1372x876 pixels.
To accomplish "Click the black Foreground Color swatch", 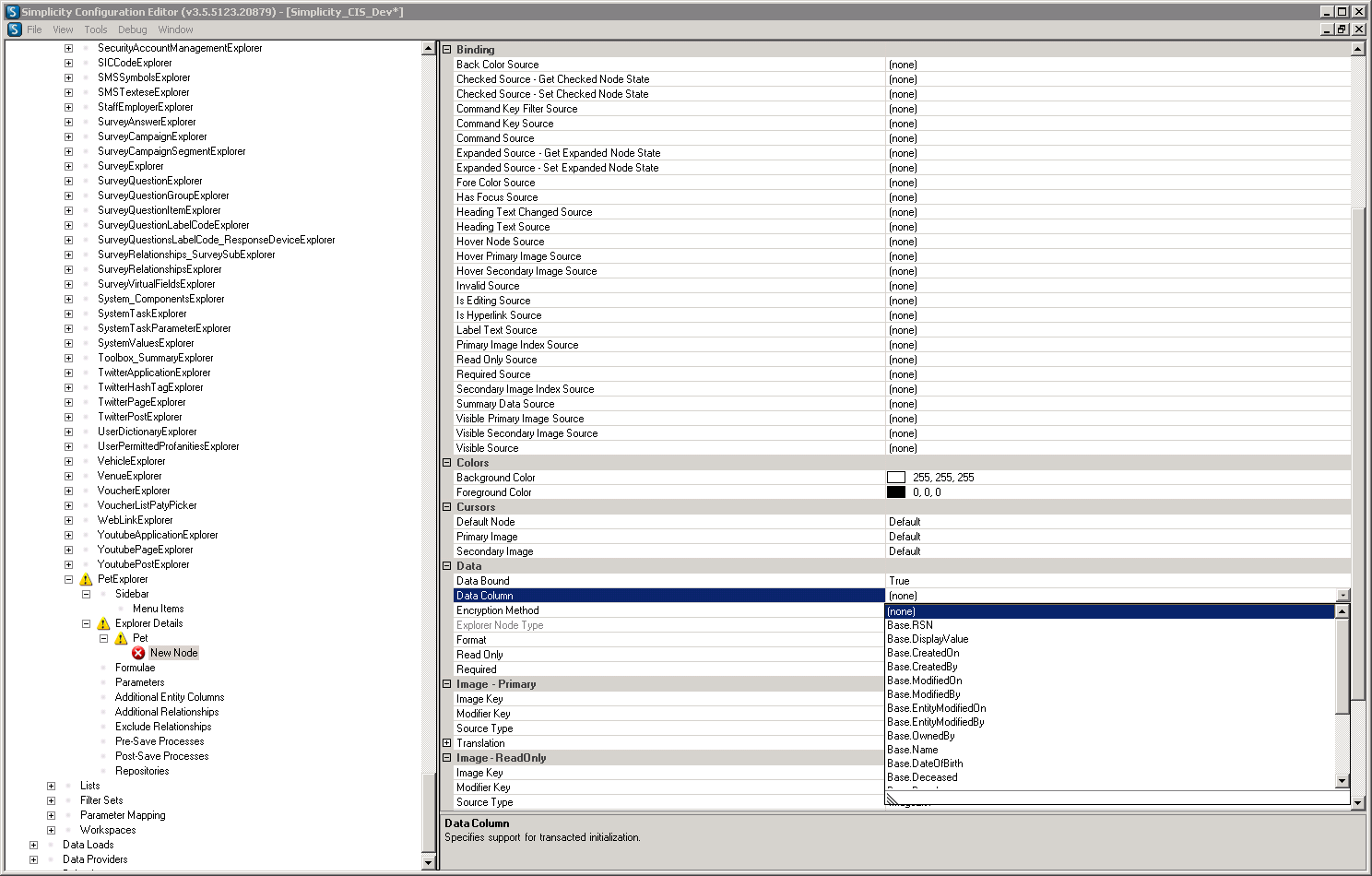I will coord(896,492).
